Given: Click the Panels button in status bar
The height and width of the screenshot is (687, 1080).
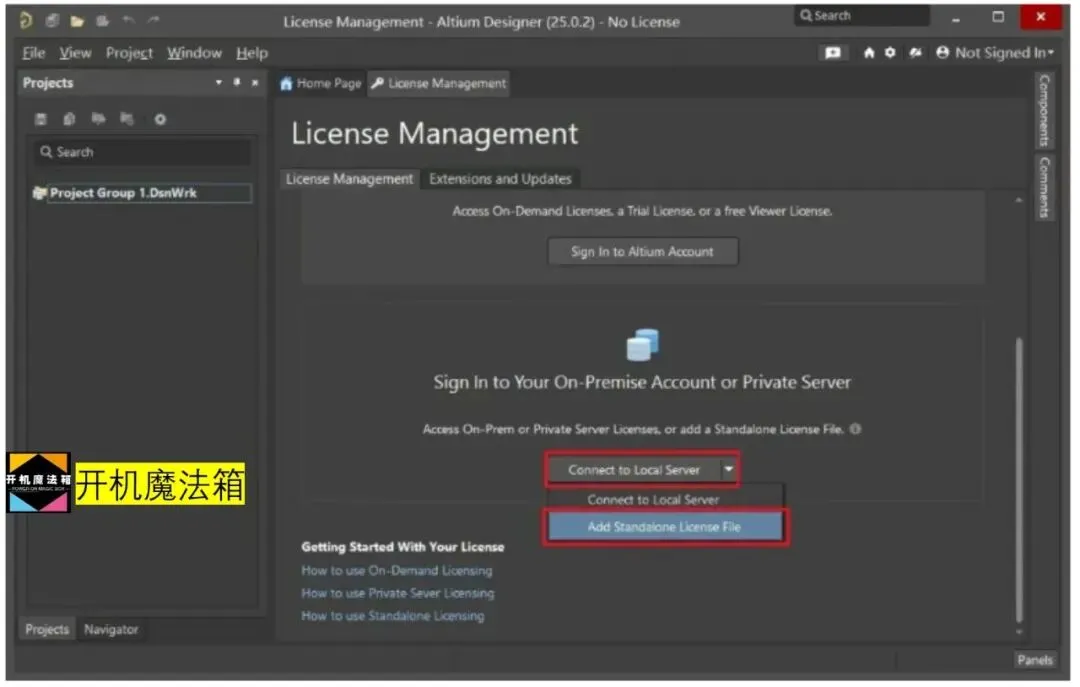Looking at the screenshot, I should point(1035,659).
